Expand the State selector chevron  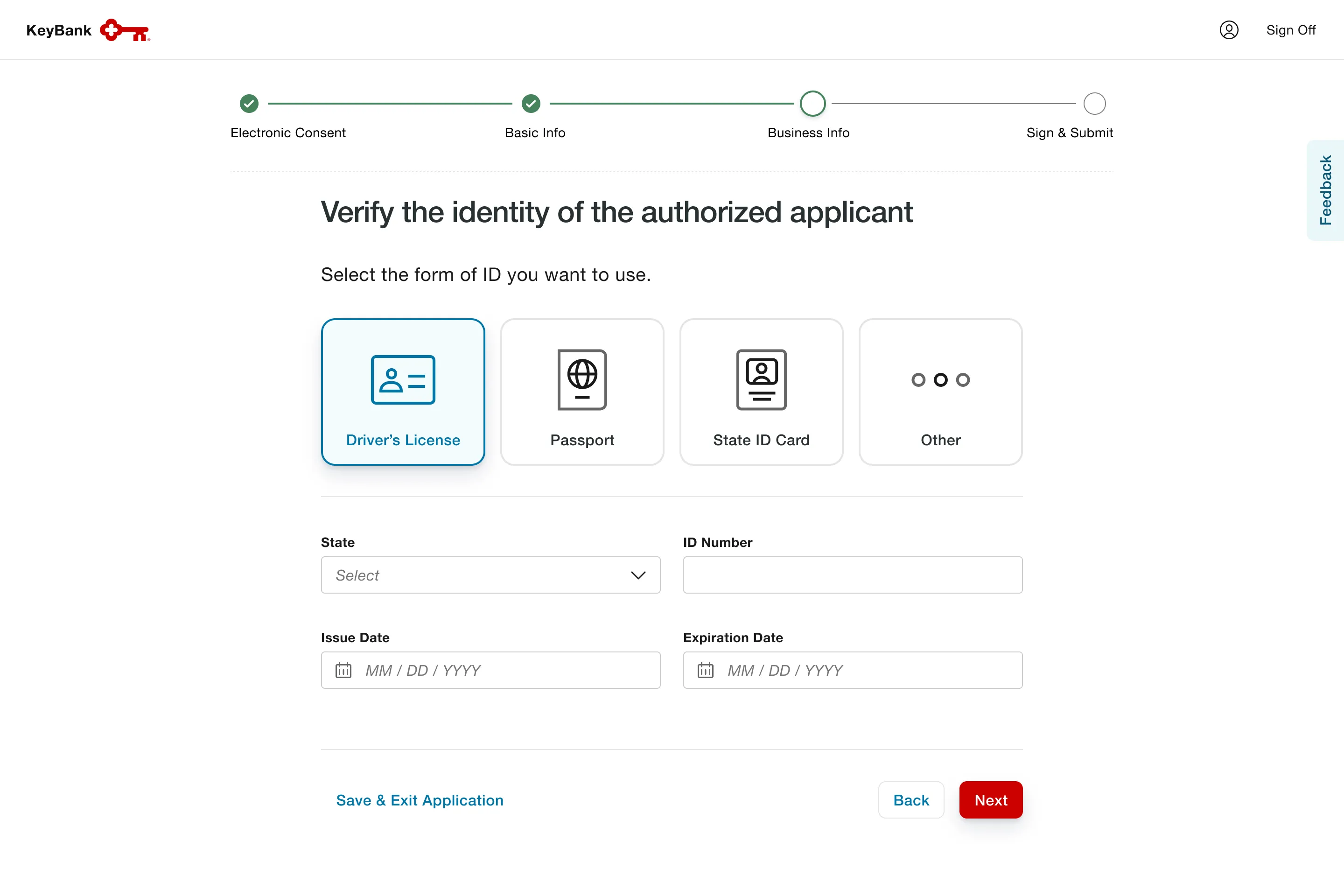point(638,575)
